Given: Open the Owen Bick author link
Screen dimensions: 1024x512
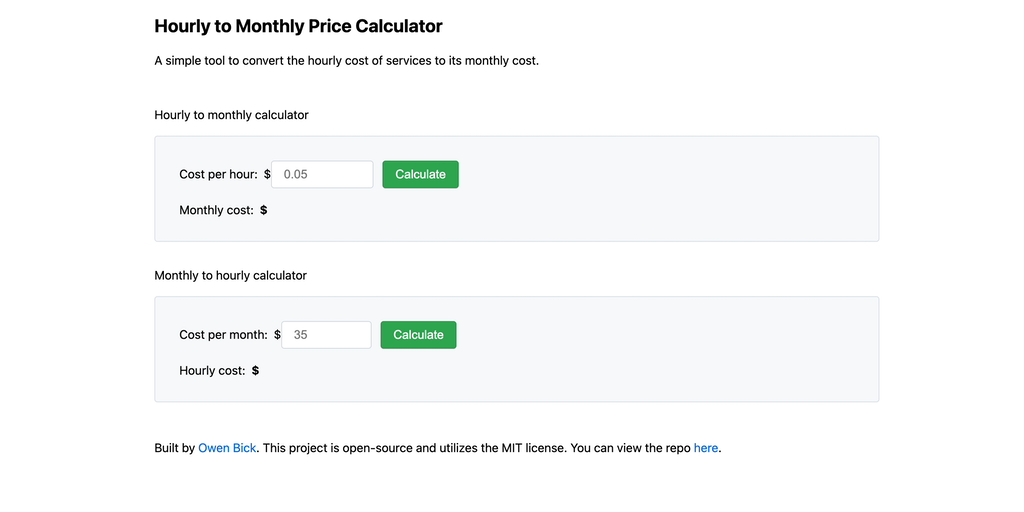Looking at the screenshot, I should click(227, 448).
